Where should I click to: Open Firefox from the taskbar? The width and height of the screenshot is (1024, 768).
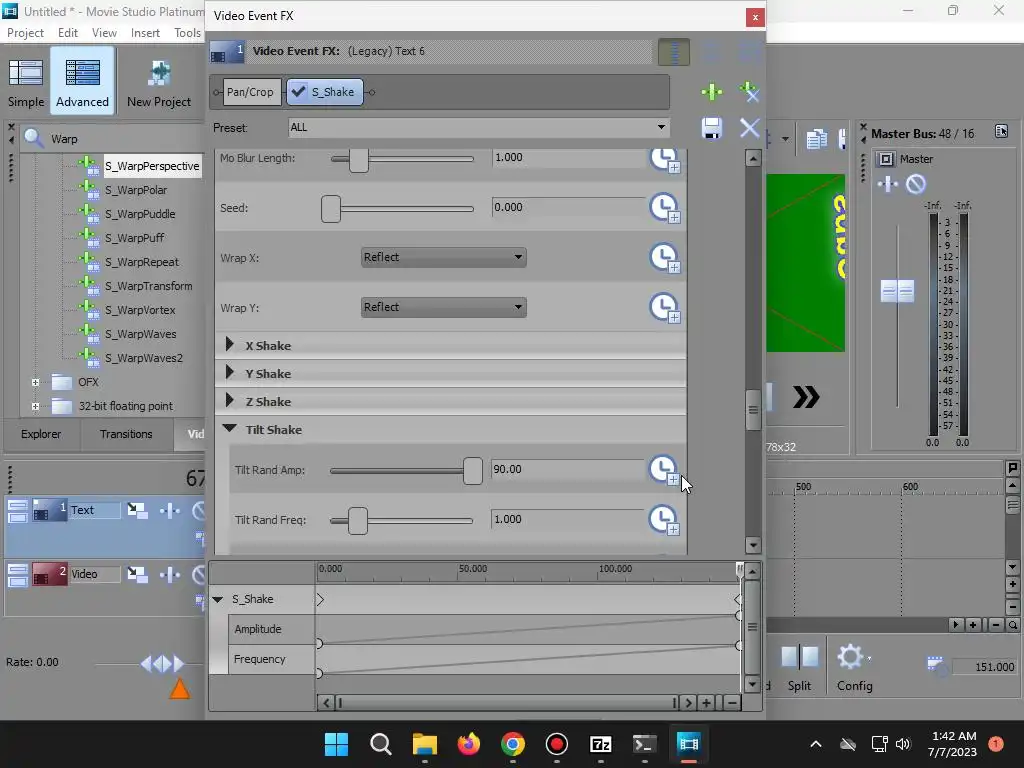pyautogui.click(x=468, y=744)
